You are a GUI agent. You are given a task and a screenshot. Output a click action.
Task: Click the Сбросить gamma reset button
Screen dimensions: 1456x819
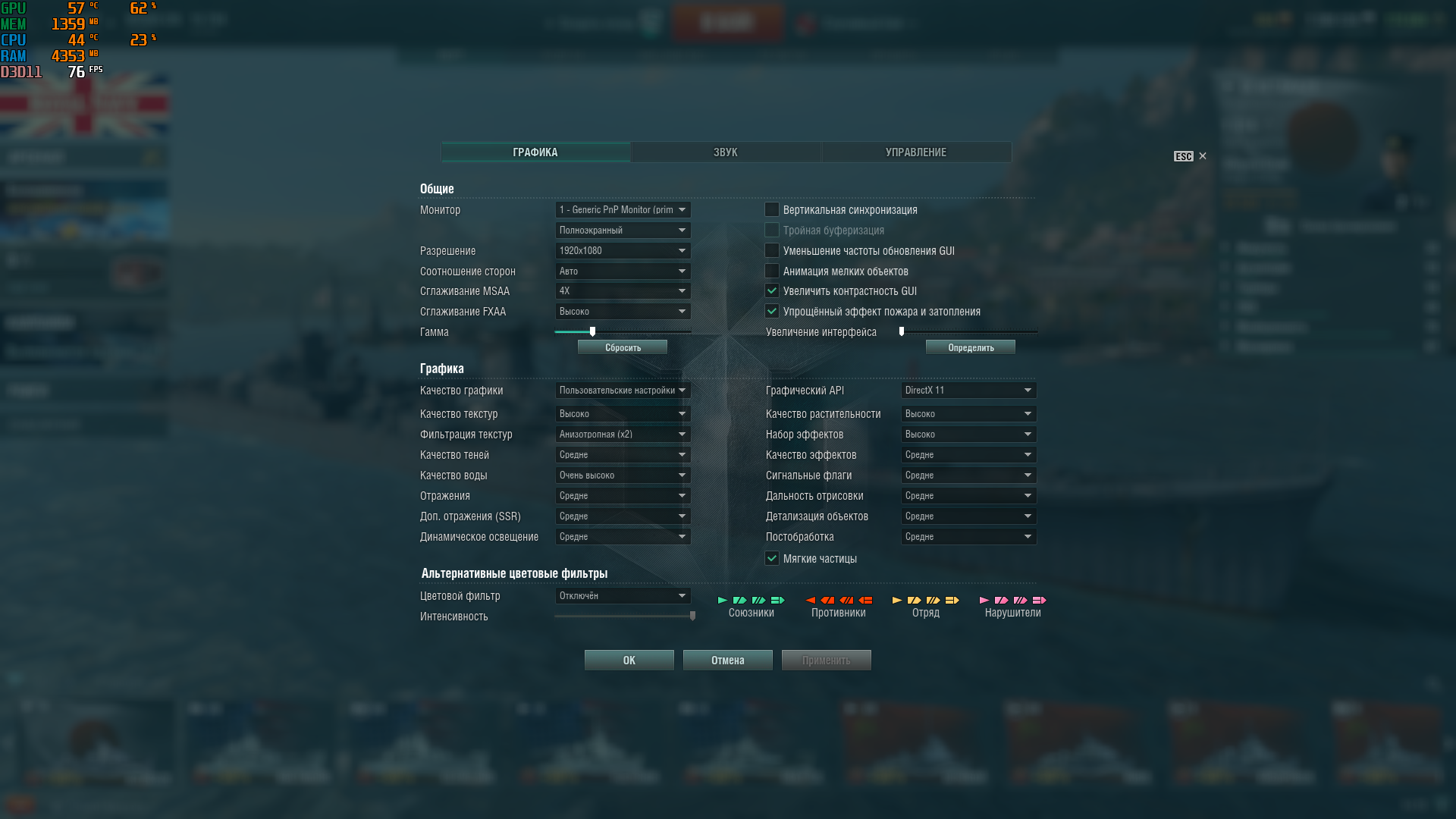click(623, 347)
